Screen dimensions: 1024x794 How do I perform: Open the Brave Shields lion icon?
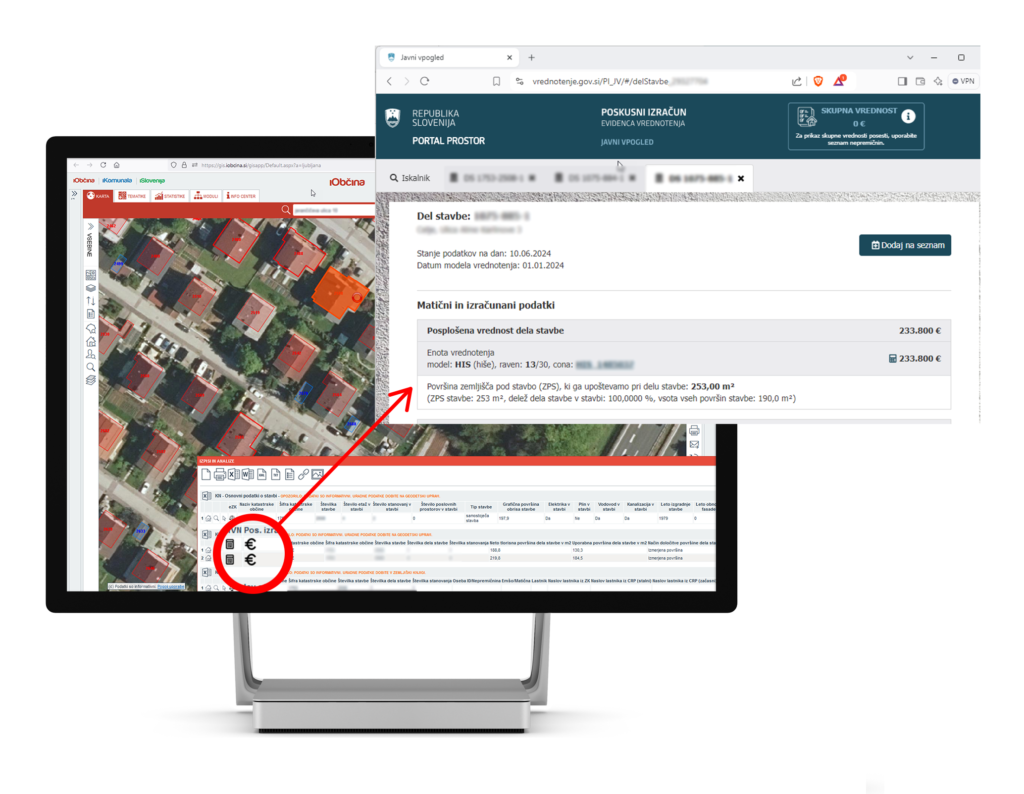click(817, 81)
